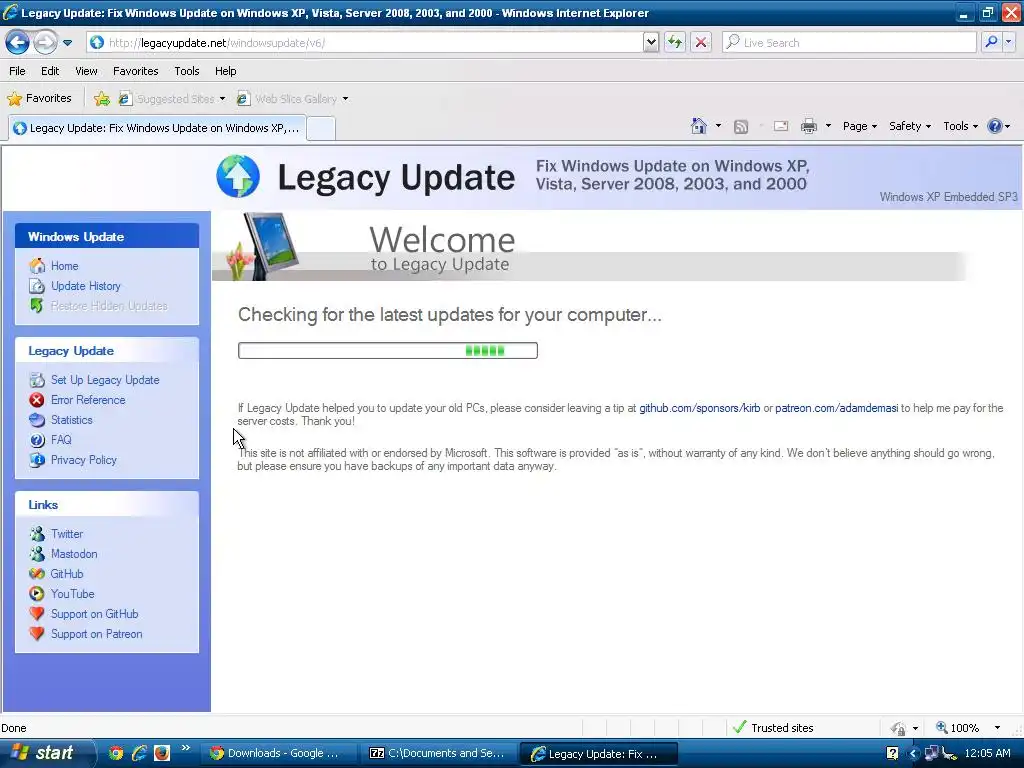Image resolution: width=1024 pixels, height=768 pixels.
Task: Open a new blank tab
Action: 321,129
